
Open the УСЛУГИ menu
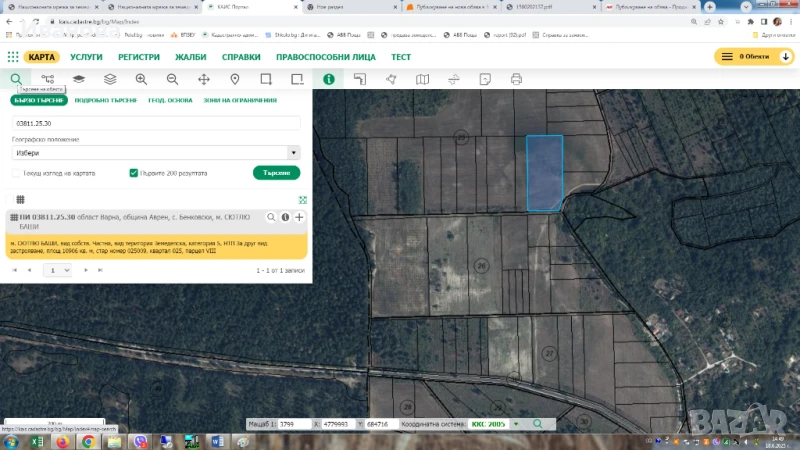pyautogui.click(x=86, y=57)
